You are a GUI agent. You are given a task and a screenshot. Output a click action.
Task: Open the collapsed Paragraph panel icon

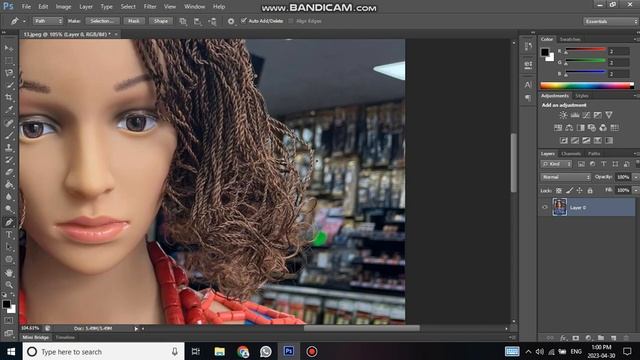tap(528, 98)
